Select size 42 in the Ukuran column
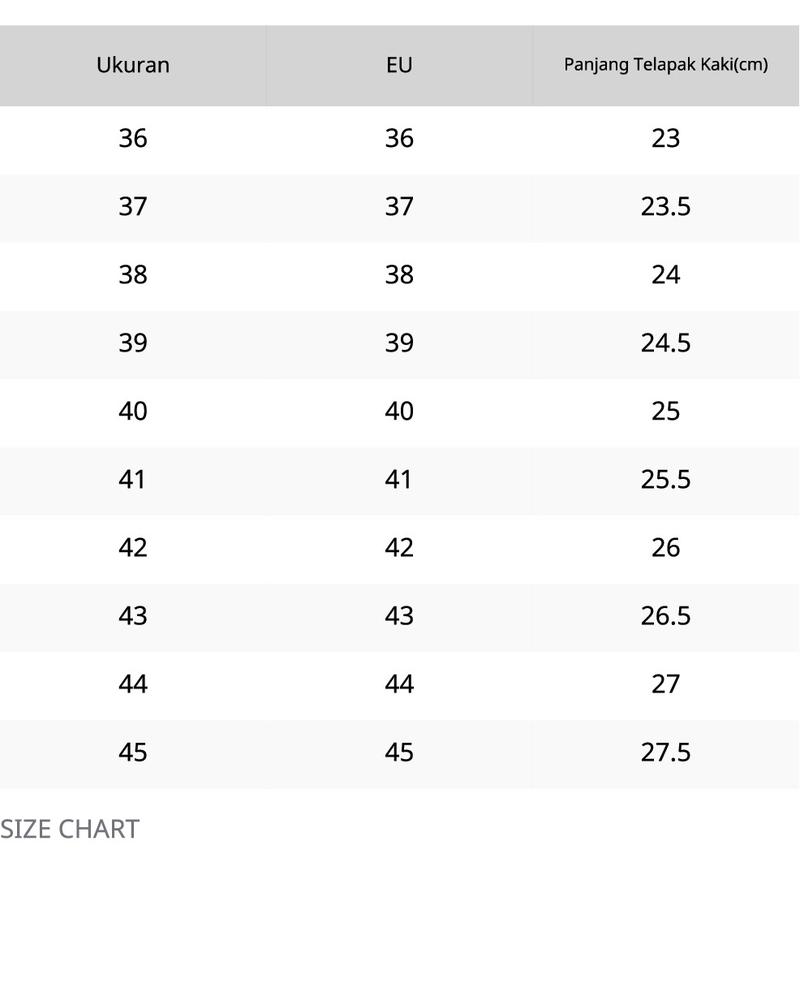800x992 pixels. click(133, 548)
